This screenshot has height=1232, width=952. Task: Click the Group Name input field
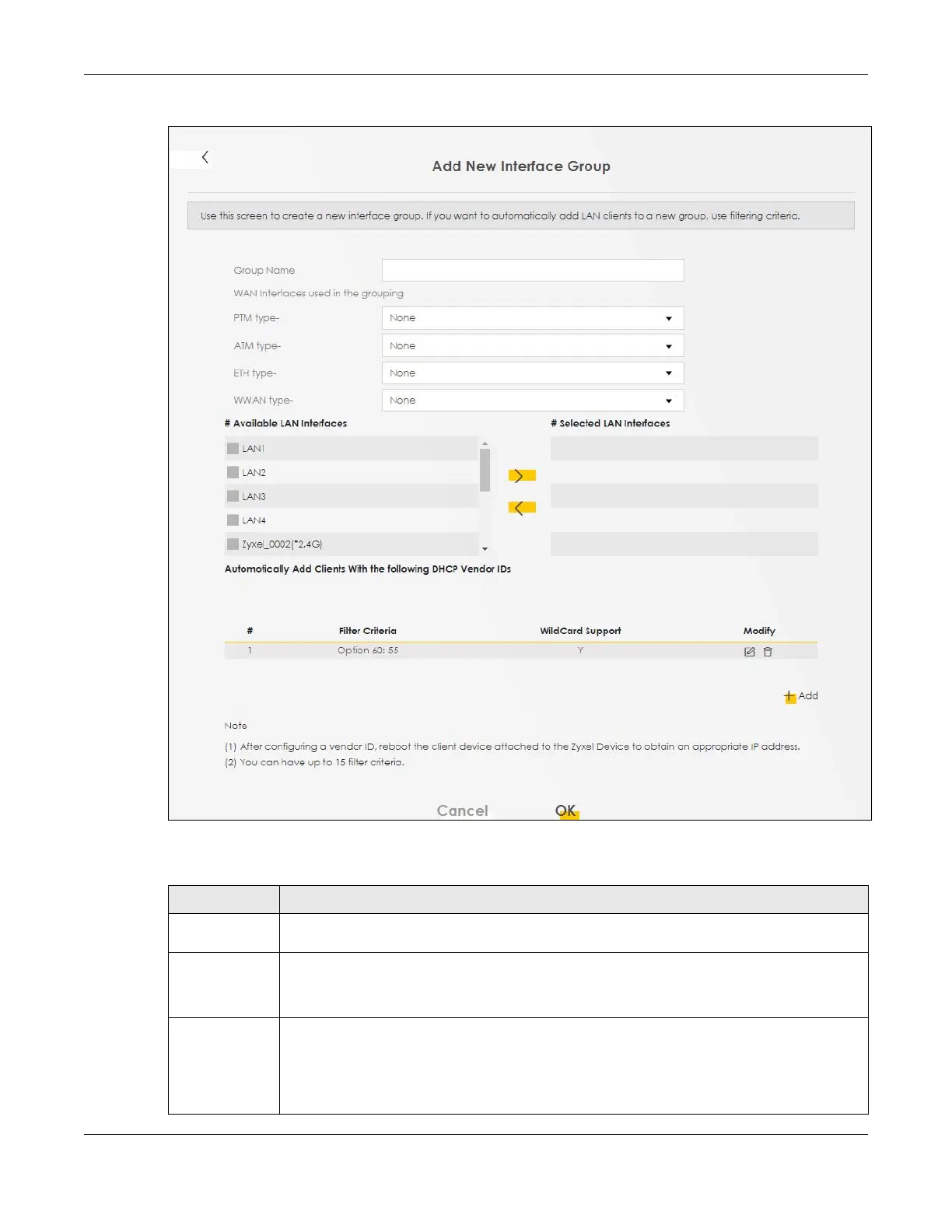click(532, 271)
